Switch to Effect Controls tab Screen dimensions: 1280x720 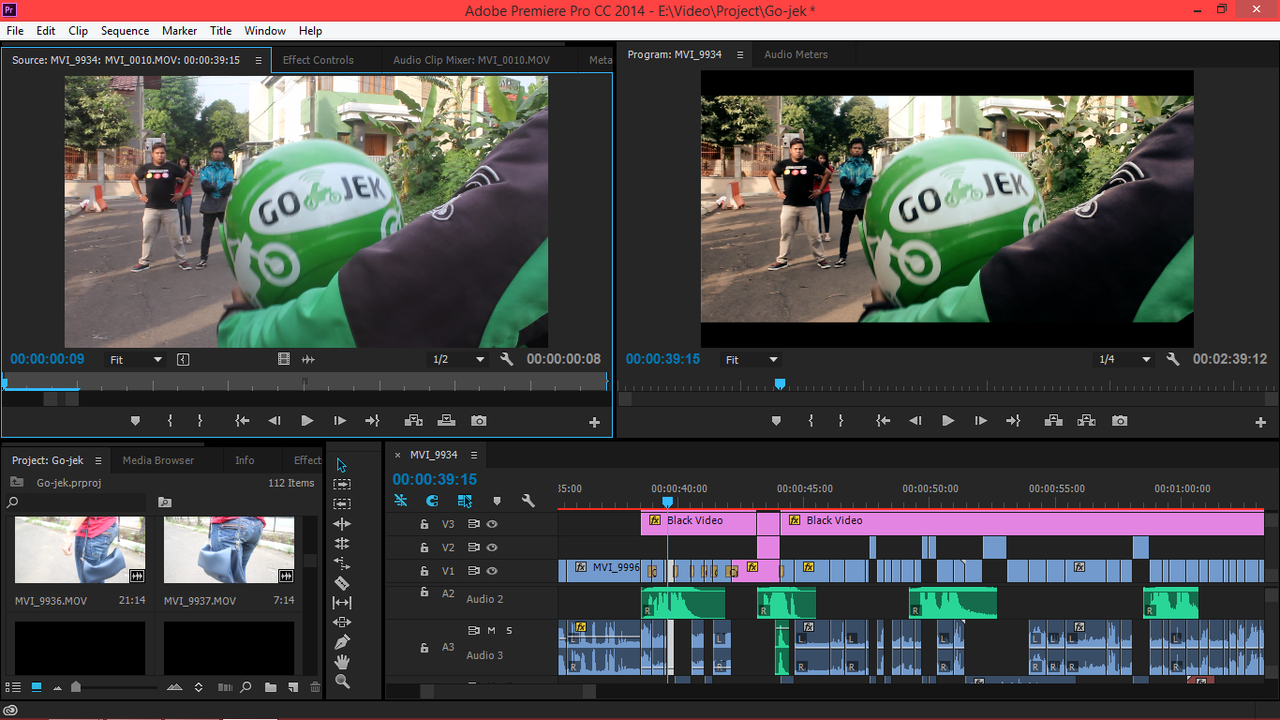pos(318,60)
